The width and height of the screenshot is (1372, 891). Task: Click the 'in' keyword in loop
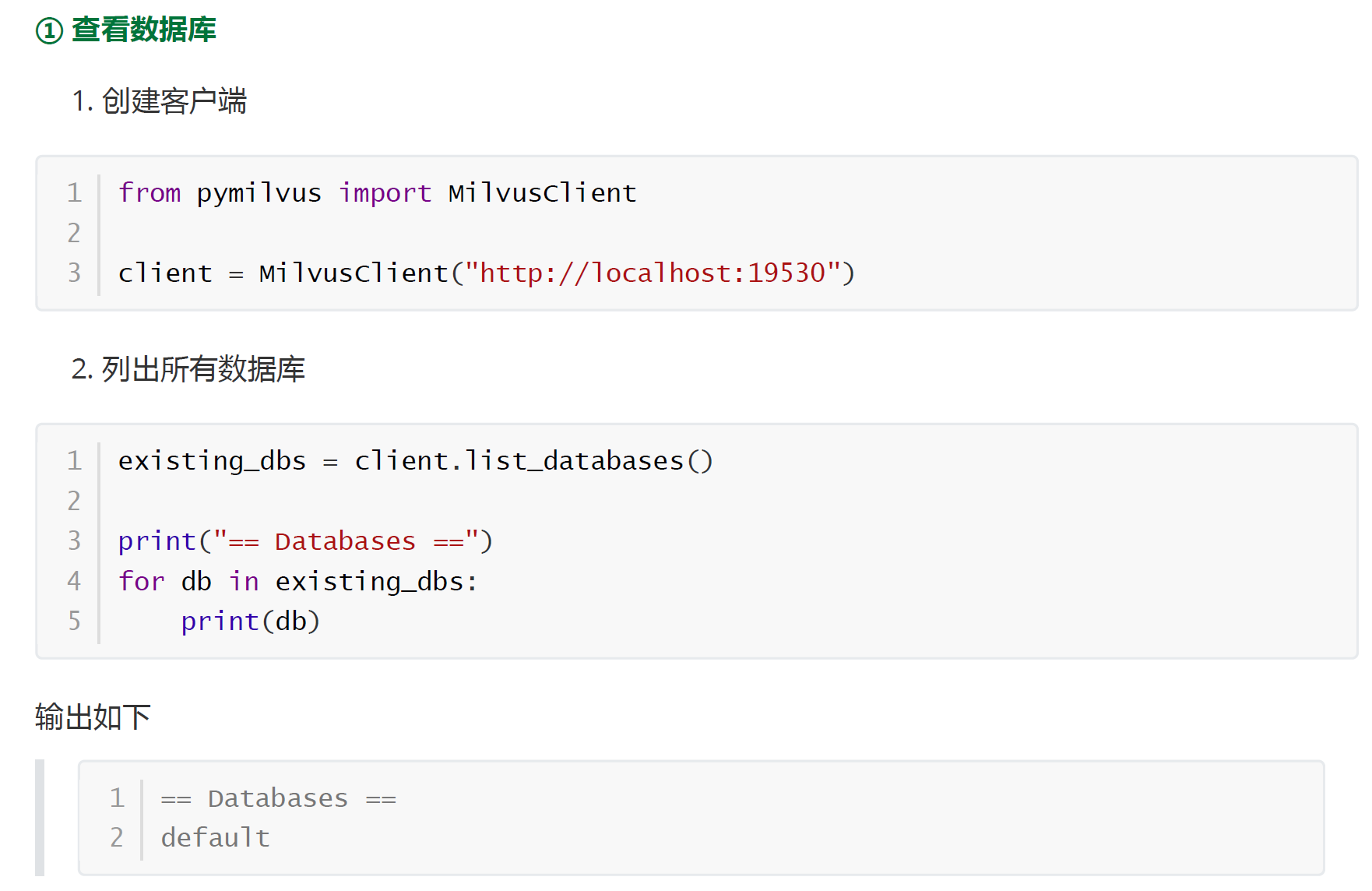coord(244,581)
